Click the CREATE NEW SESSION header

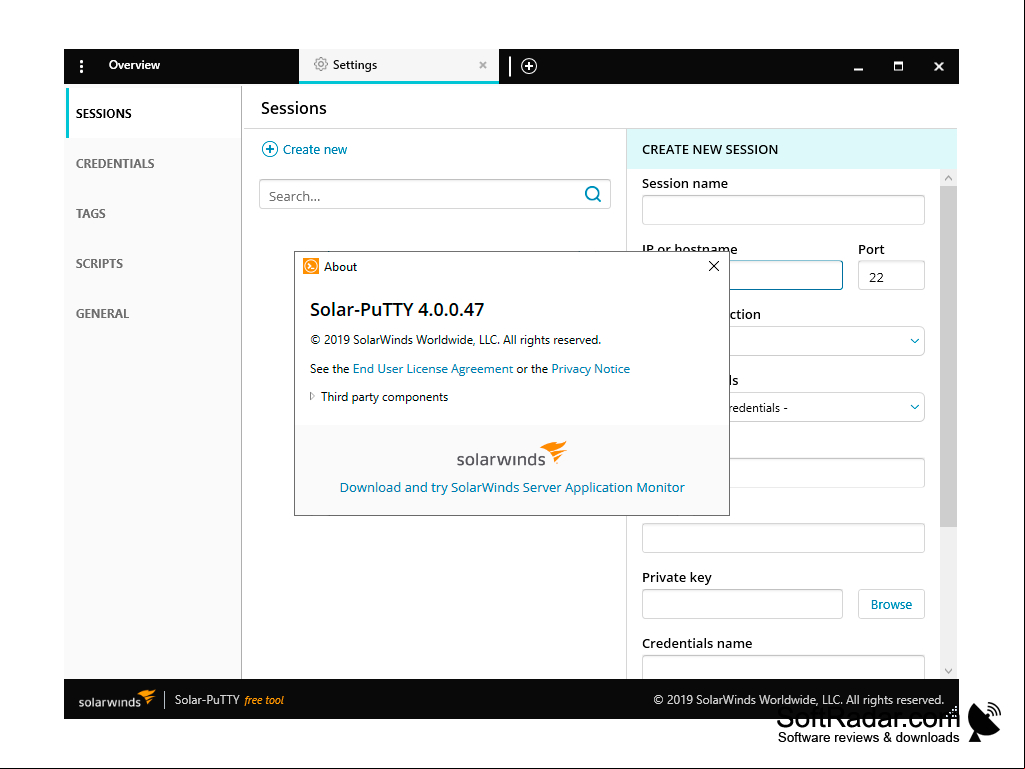click(710, 150)
